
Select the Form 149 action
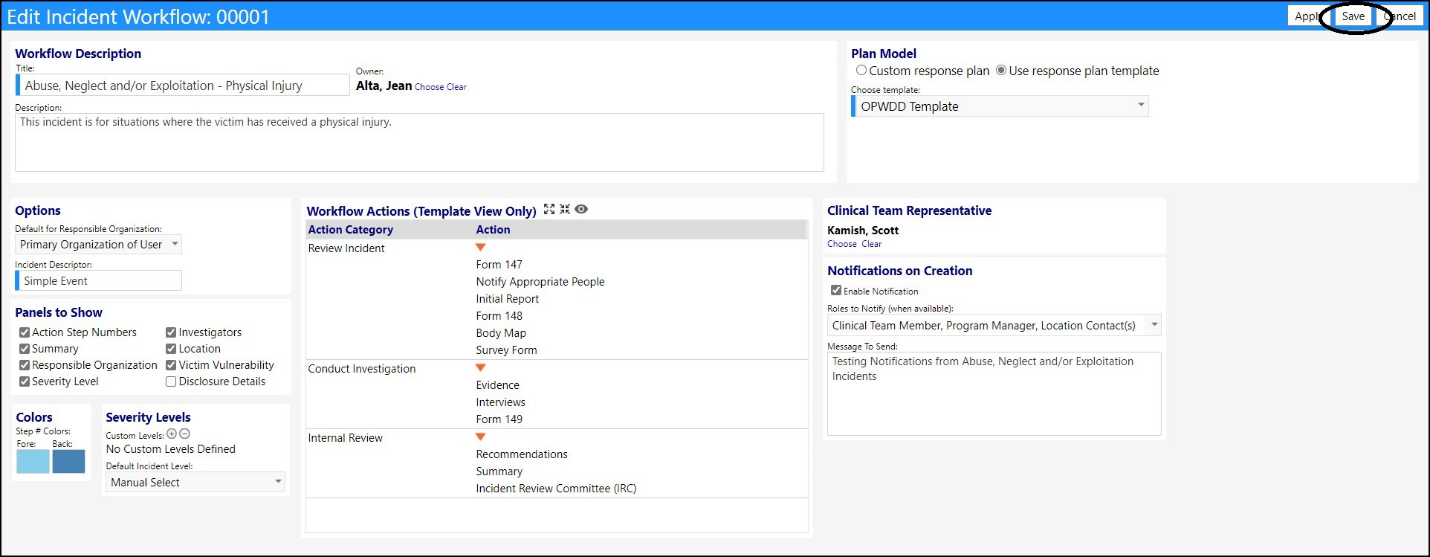pyautogui.click(x=500, y=419)
